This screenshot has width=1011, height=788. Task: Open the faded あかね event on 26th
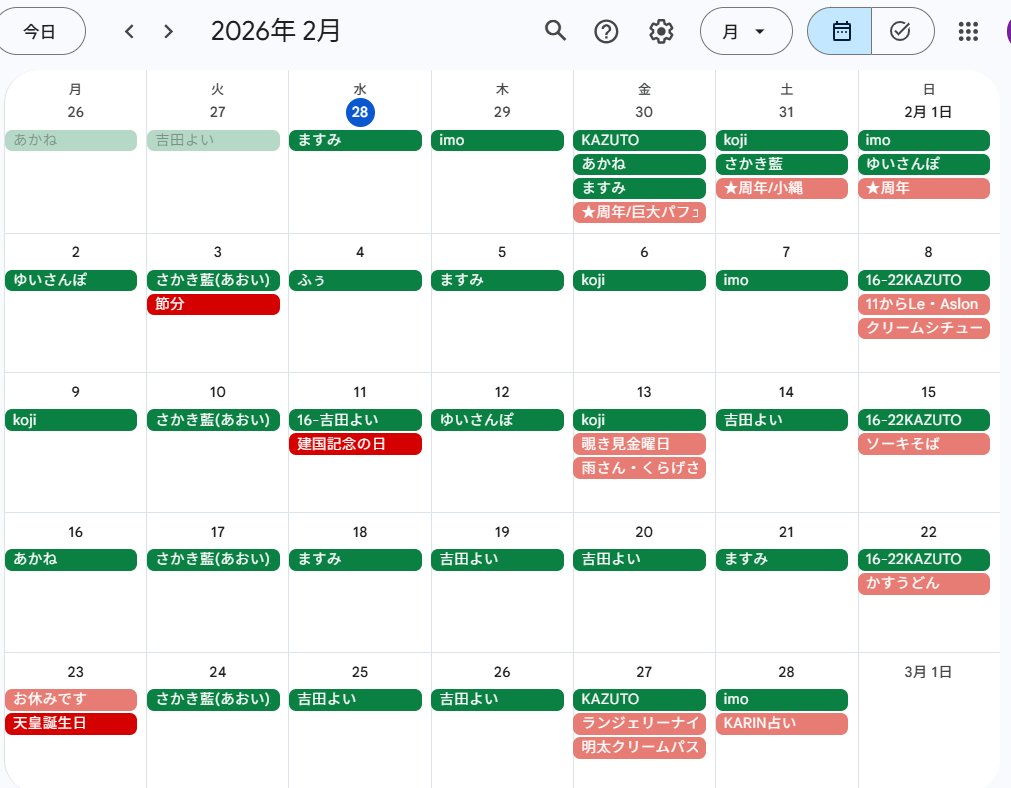(71, 140)
